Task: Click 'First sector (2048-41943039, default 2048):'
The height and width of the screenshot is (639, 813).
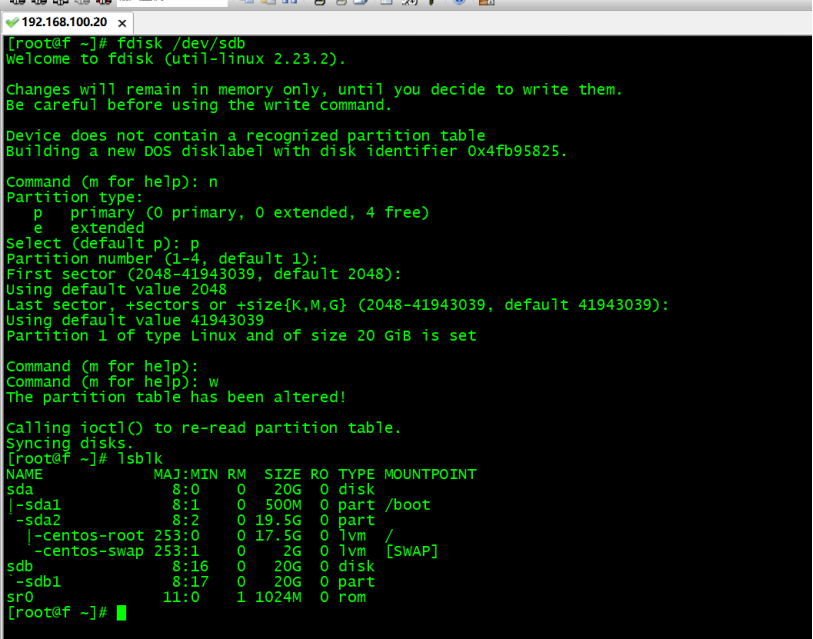Action: (x=204, y=274)
